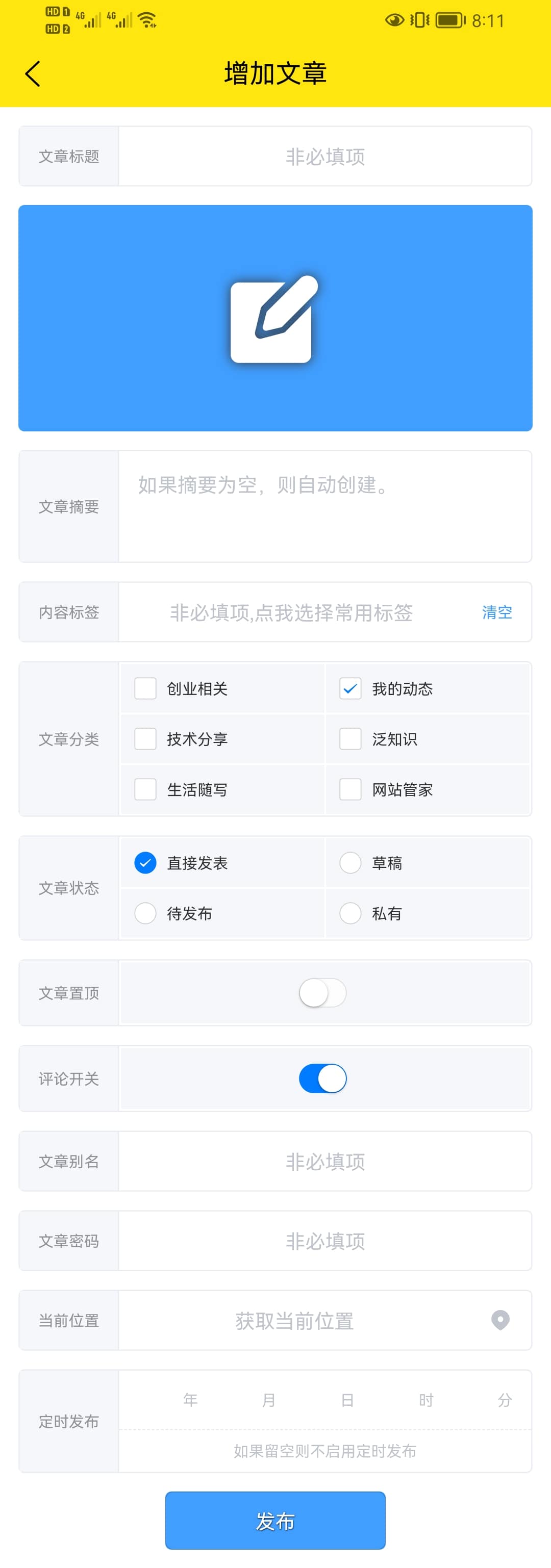
Task: Turn off the 评论开关 toggle
Action: point(322,1078)
